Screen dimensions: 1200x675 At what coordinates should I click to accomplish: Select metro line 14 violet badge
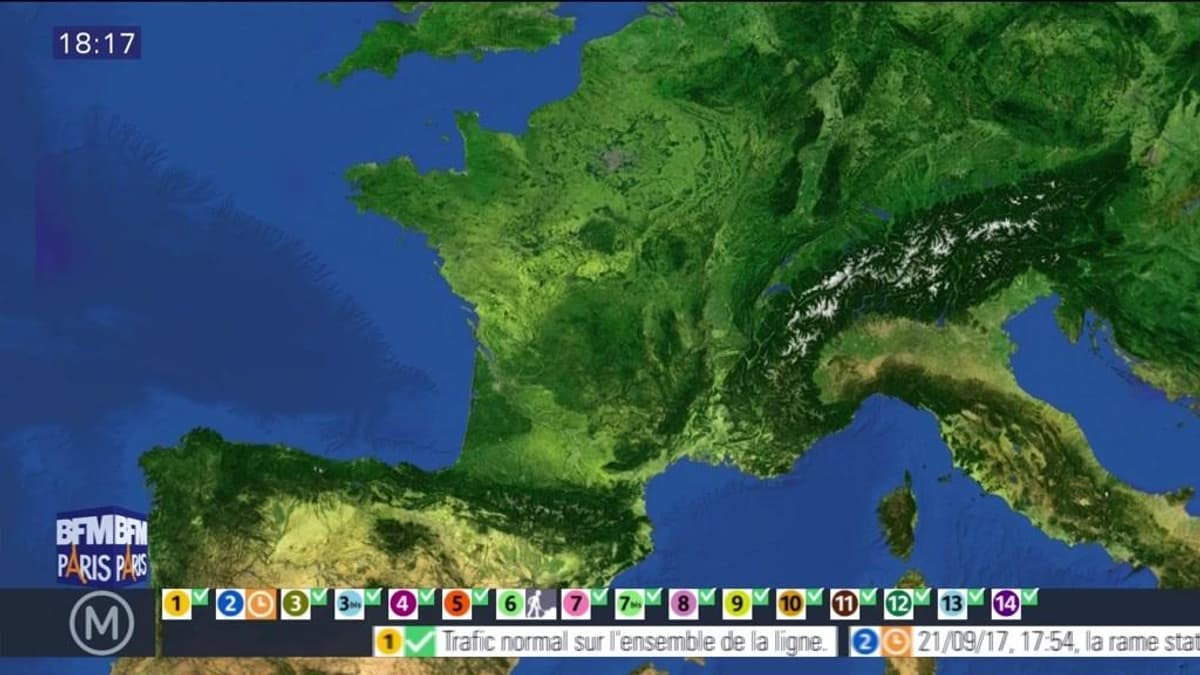[1007, 603]
